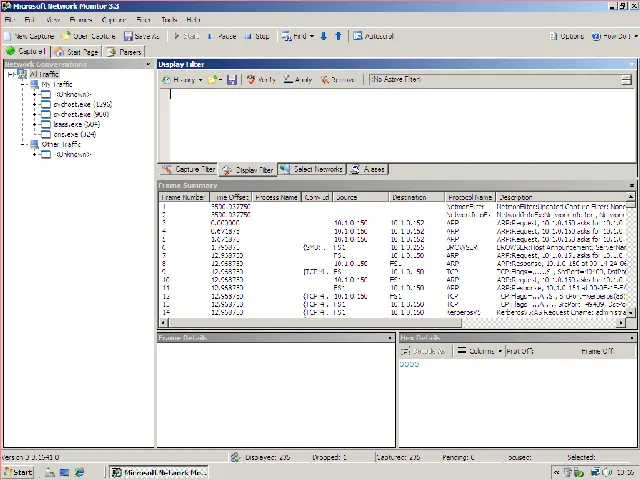Apply the display filter
640x480 pixels.
(298, 80)
